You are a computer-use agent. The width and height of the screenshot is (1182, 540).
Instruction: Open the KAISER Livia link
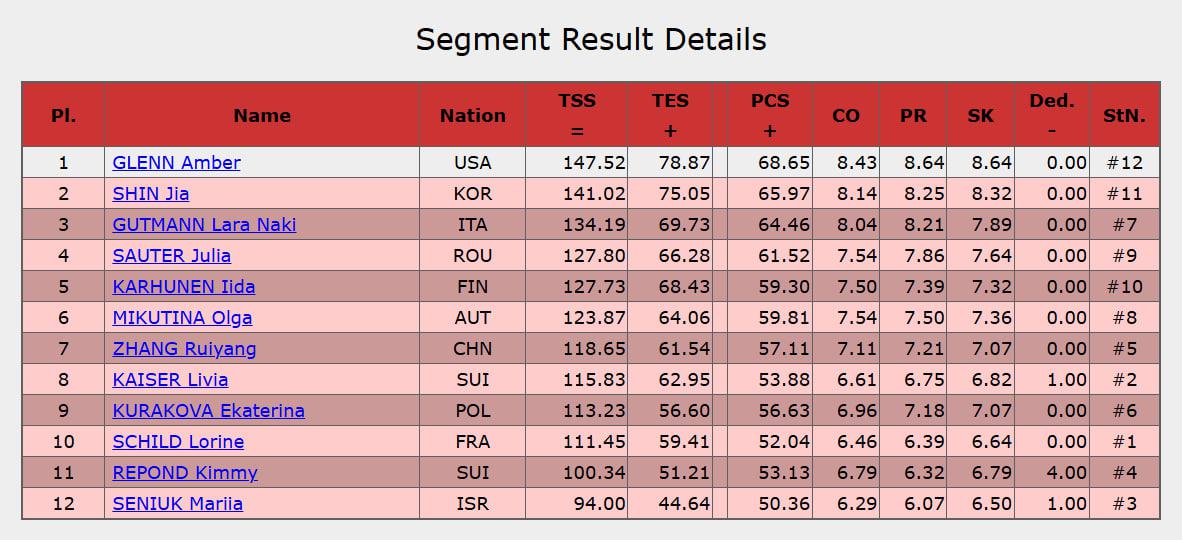(x=170, y=379)
